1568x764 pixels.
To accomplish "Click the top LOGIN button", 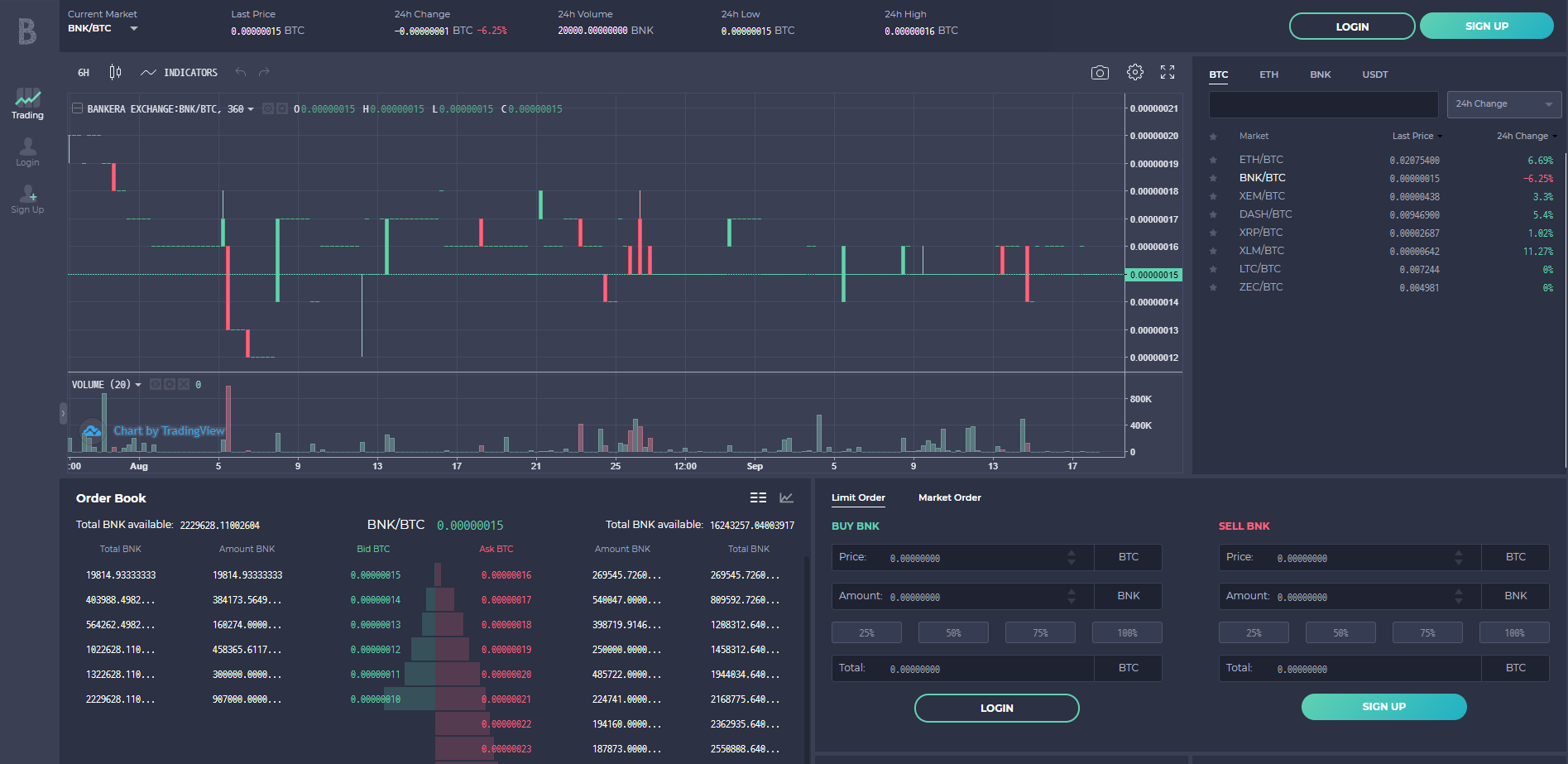I will pos(1352,26).
